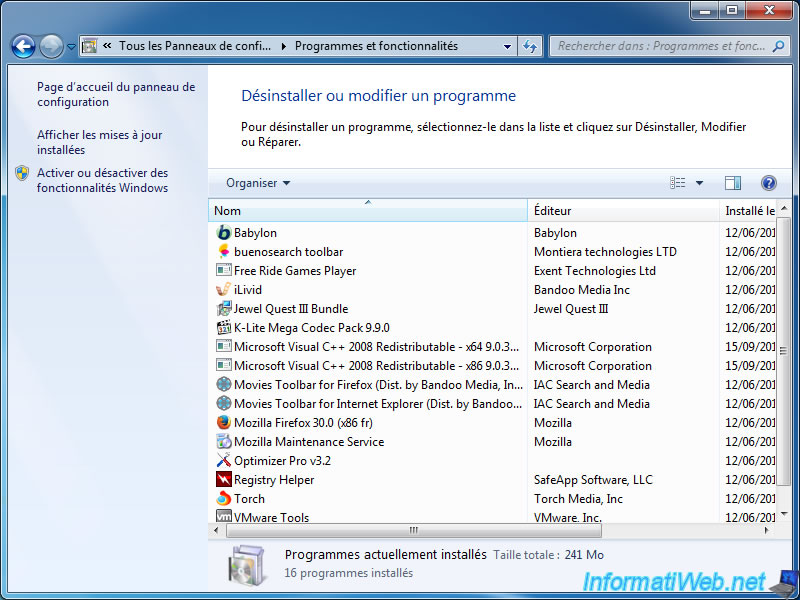Viewport: 800px width, 600px height.
Task: Click the search magnifier icon
Action: tap(778, 46)
